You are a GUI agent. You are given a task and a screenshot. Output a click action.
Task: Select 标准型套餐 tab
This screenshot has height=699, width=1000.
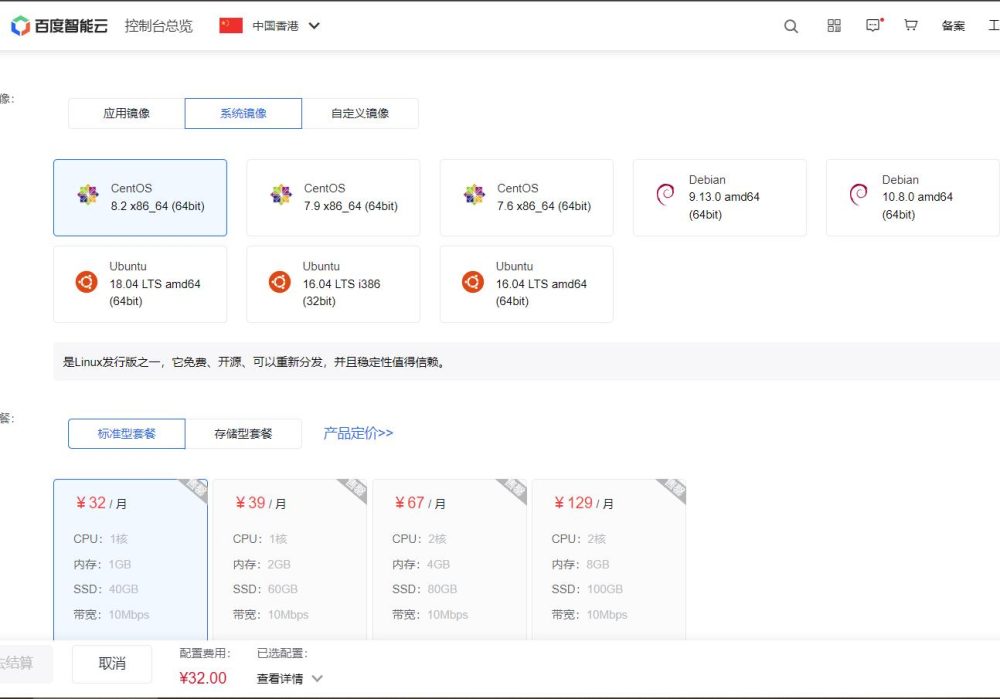[126, 434]
